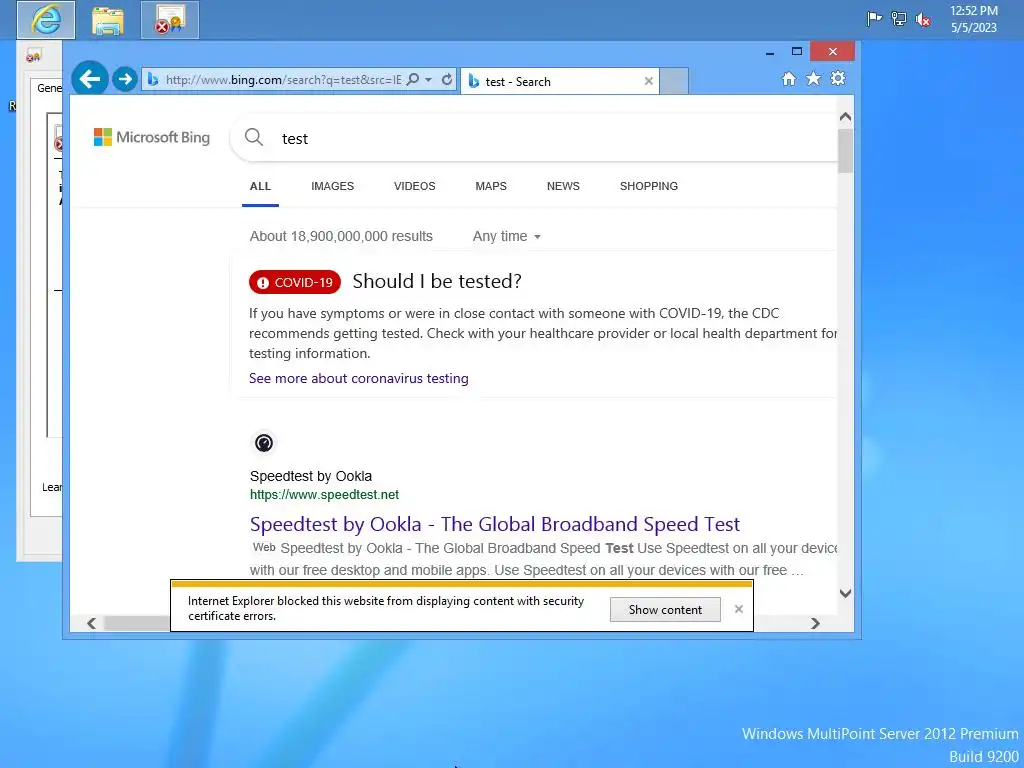Switch to the VIDEOS tab
Image resolution: width=1024 pixels, height=768 pixels.
click(x=415, y=186)
